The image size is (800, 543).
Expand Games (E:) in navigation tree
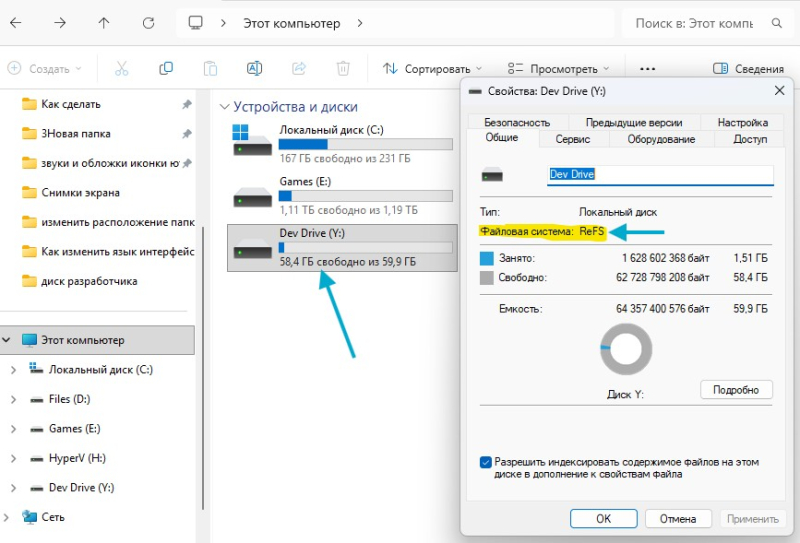click(x=13, y=429)
